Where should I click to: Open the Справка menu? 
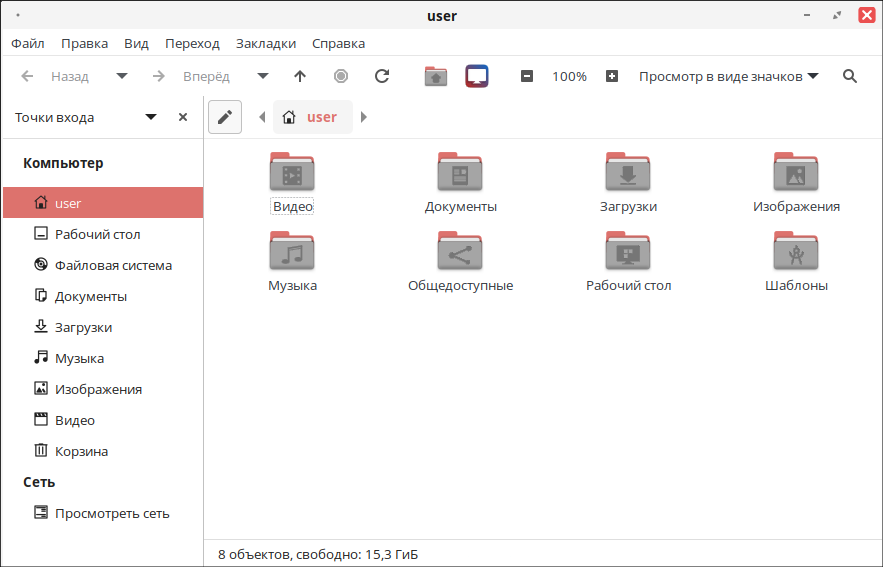338,43
